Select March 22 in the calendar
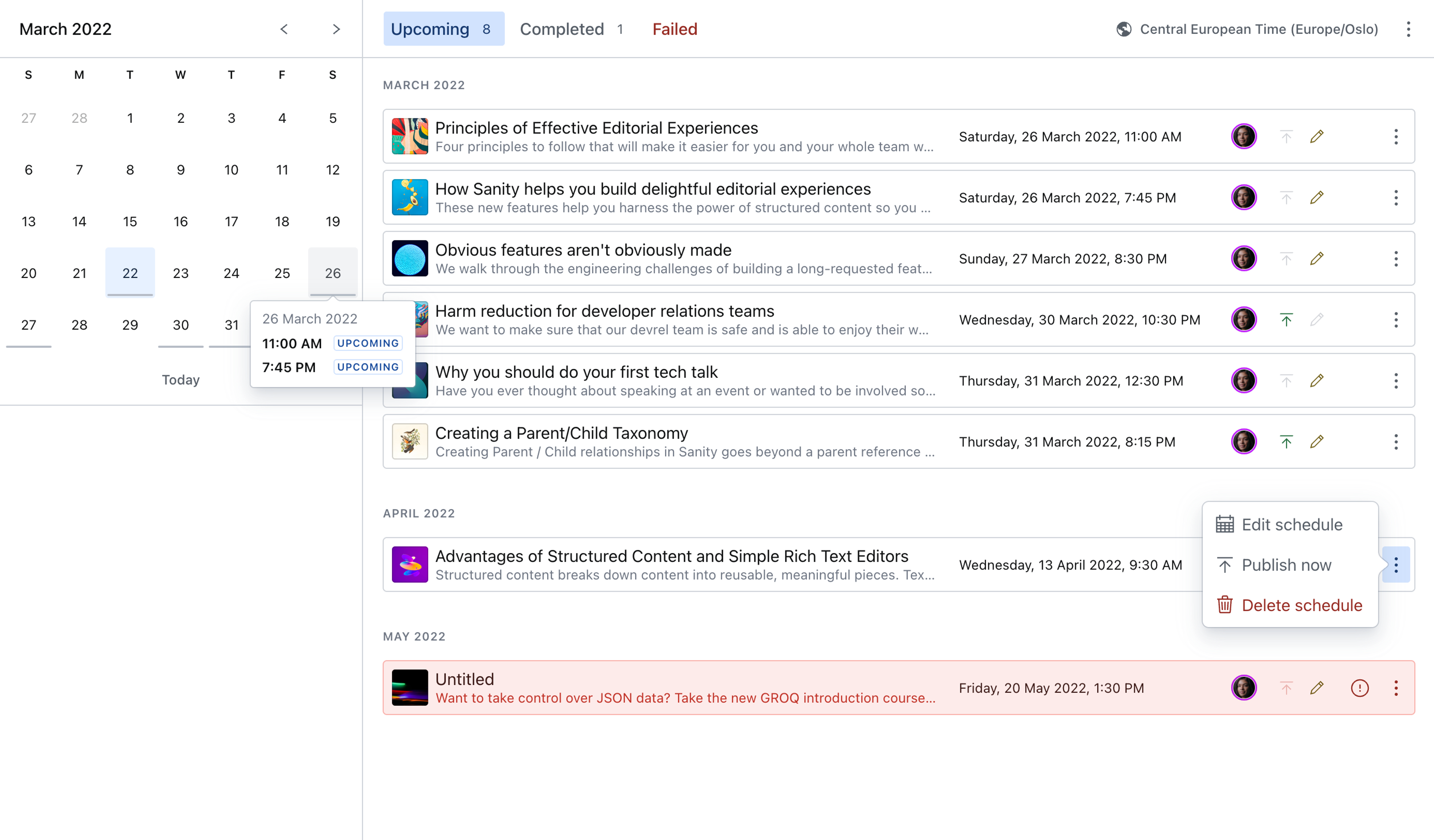Viewport: 1434px width, 840px height. pos(130,273)
